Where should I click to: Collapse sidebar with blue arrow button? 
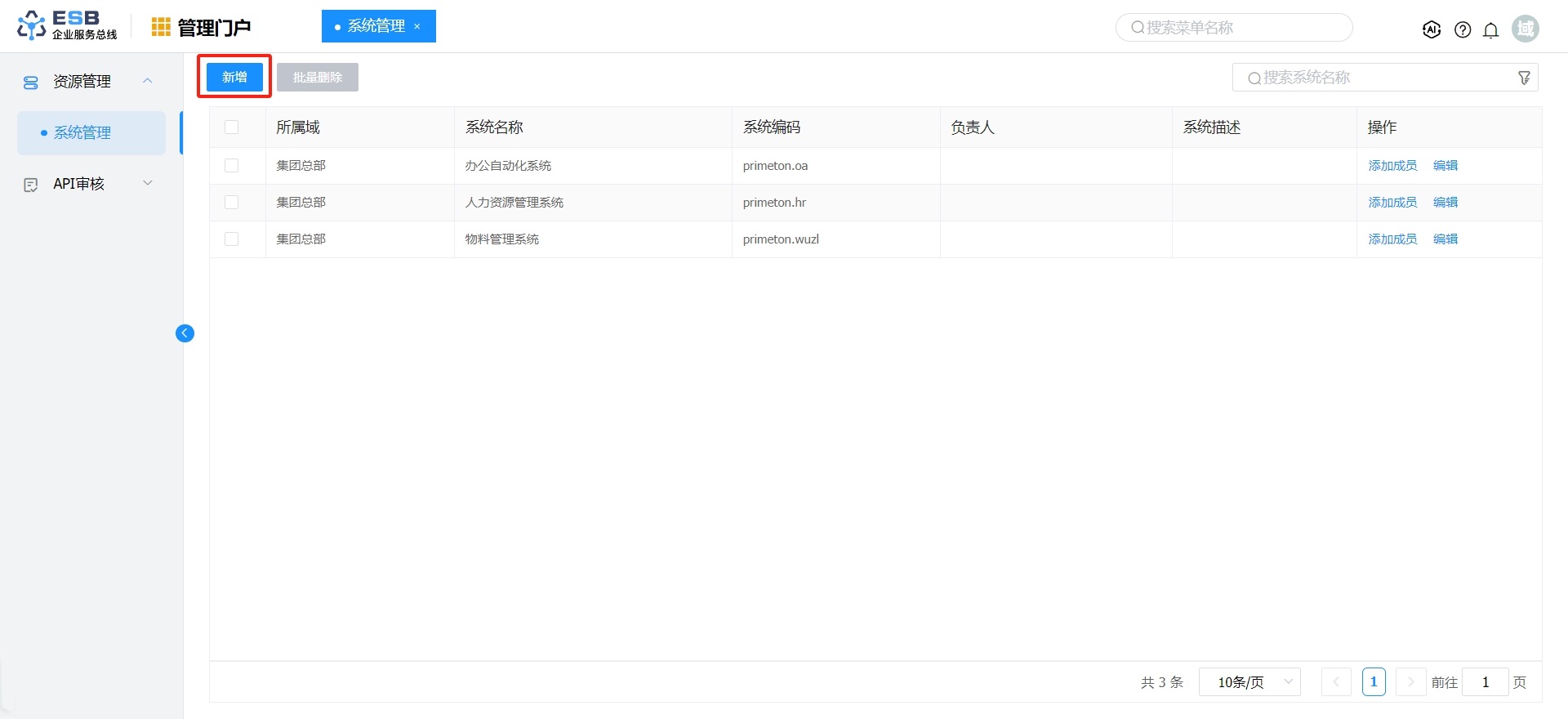tap(185, 333)
